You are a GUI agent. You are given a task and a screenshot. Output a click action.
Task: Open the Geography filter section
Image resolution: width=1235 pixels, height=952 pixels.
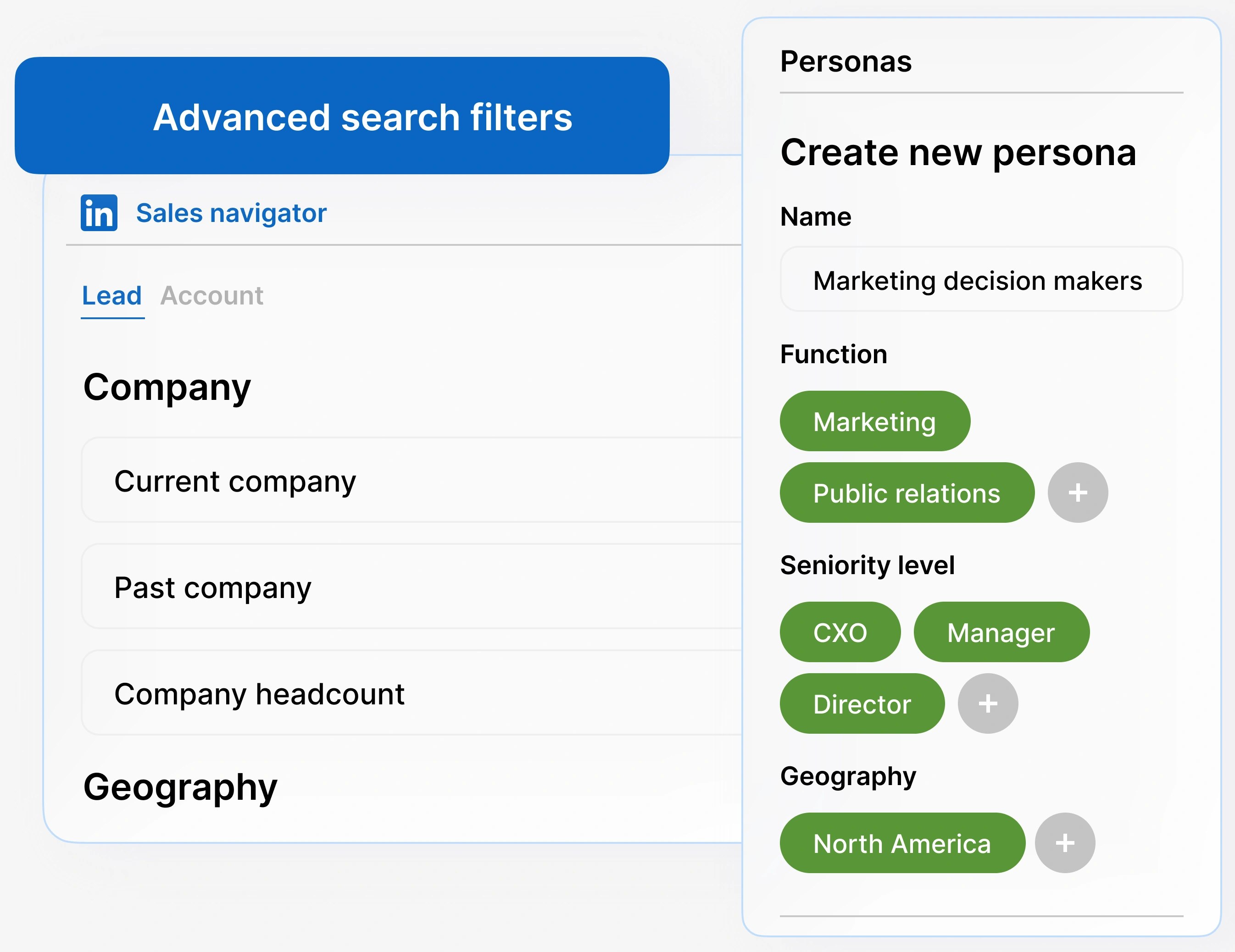coord(180,787)
